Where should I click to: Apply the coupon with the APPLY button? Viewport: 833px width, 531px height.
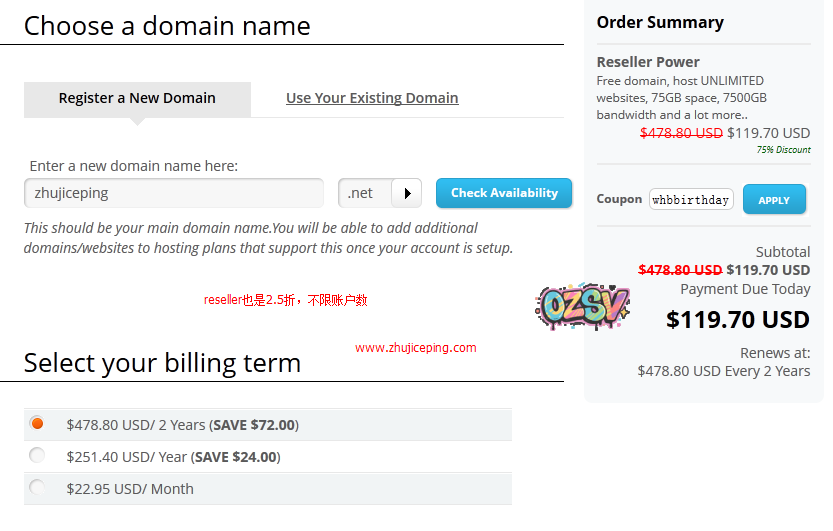[x=773, y=200]
